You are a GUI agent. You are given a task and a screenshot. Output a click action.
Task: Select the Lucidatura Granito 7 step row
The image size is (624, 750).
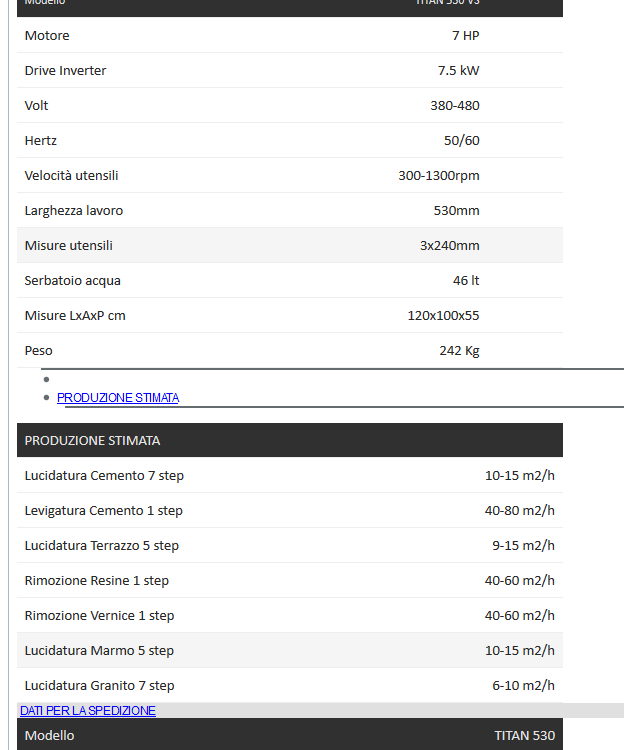click(290, 685)
